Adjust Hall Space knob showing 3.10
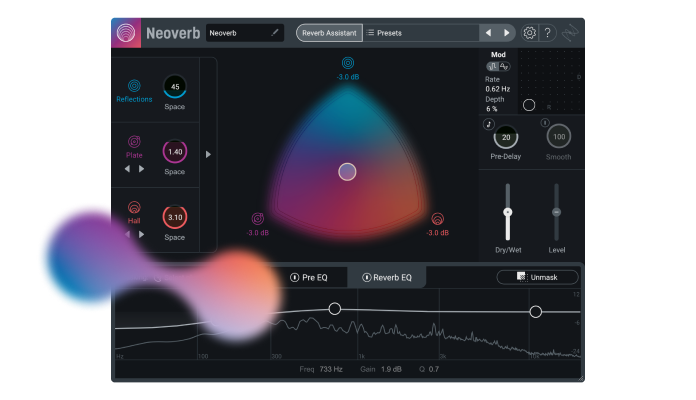Screen dimensions: 696x400 pos(175,217)
